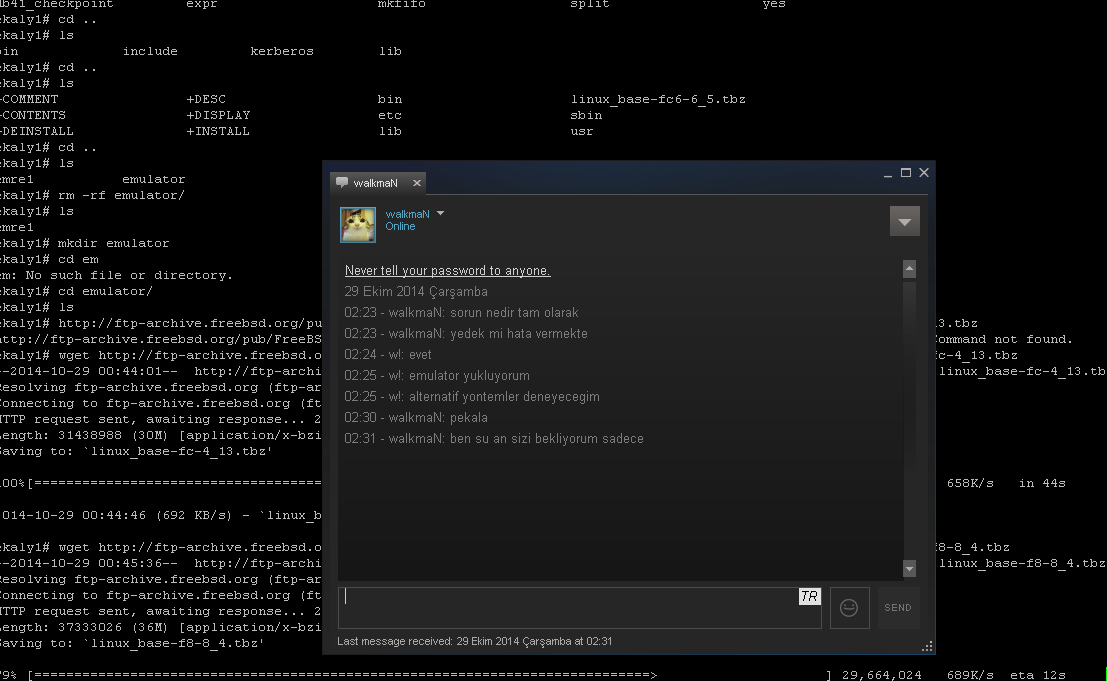Click 'linux_base-fc6-6_5.tbz' in terminal listing
Viewport: 1107px width, 681px height.
coord(658,100)
